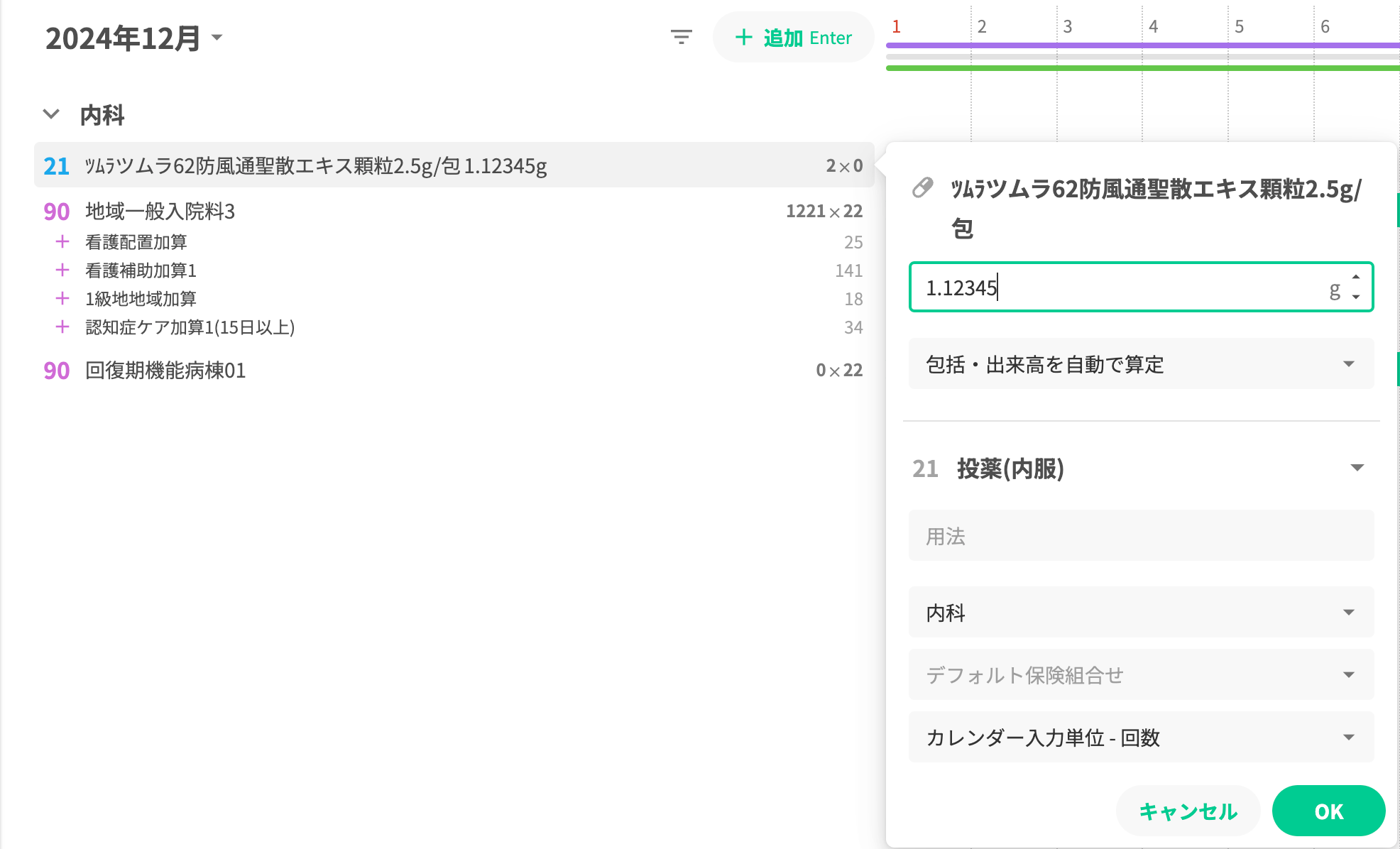Image resolution: width=1400 pixels, height=849 pixels.
Task: Open the 内科 department dropdown in panel
Action: tap(1140, 613)
